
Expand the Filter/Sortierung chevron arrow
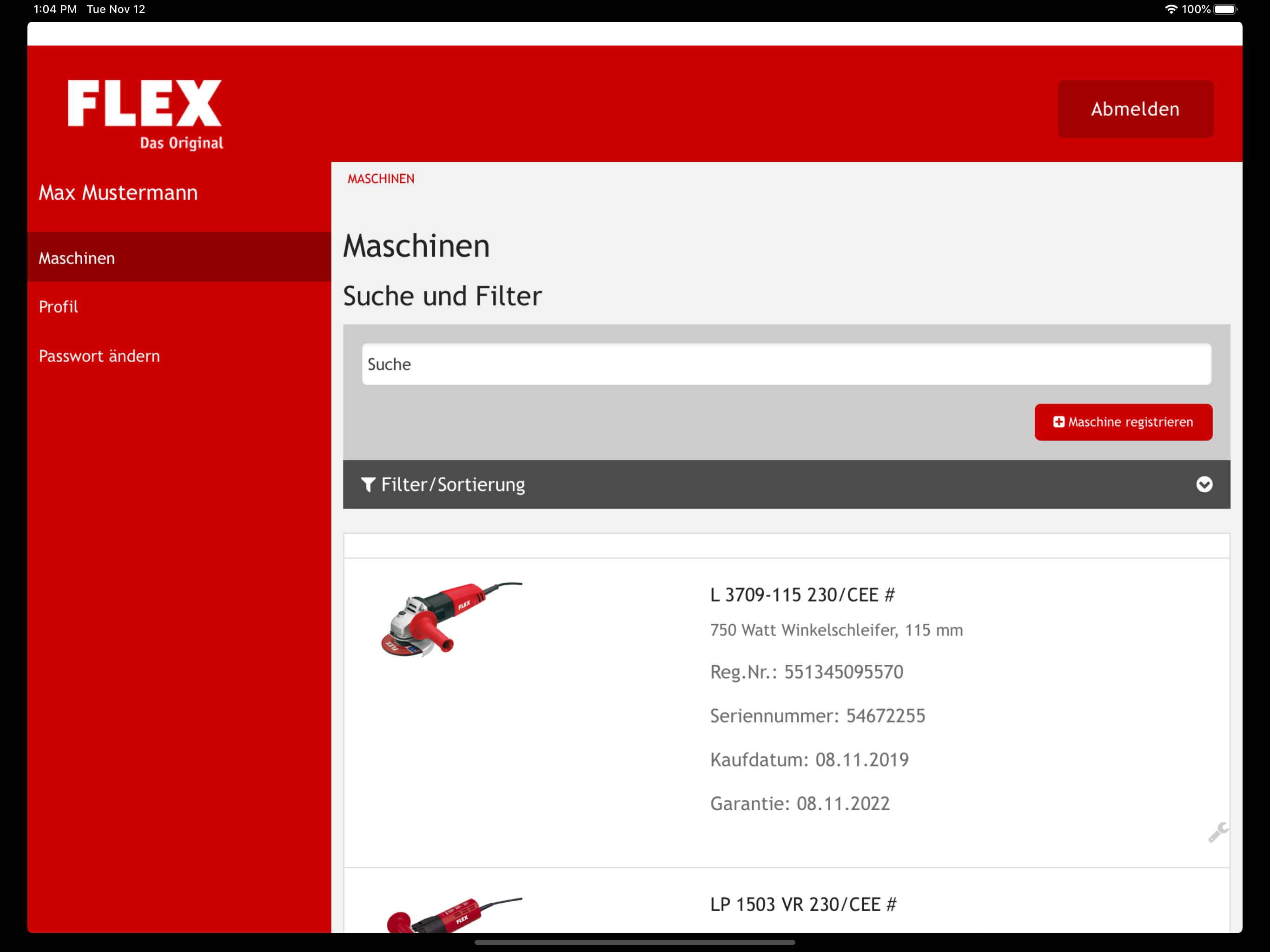(x=1204, y=485)
